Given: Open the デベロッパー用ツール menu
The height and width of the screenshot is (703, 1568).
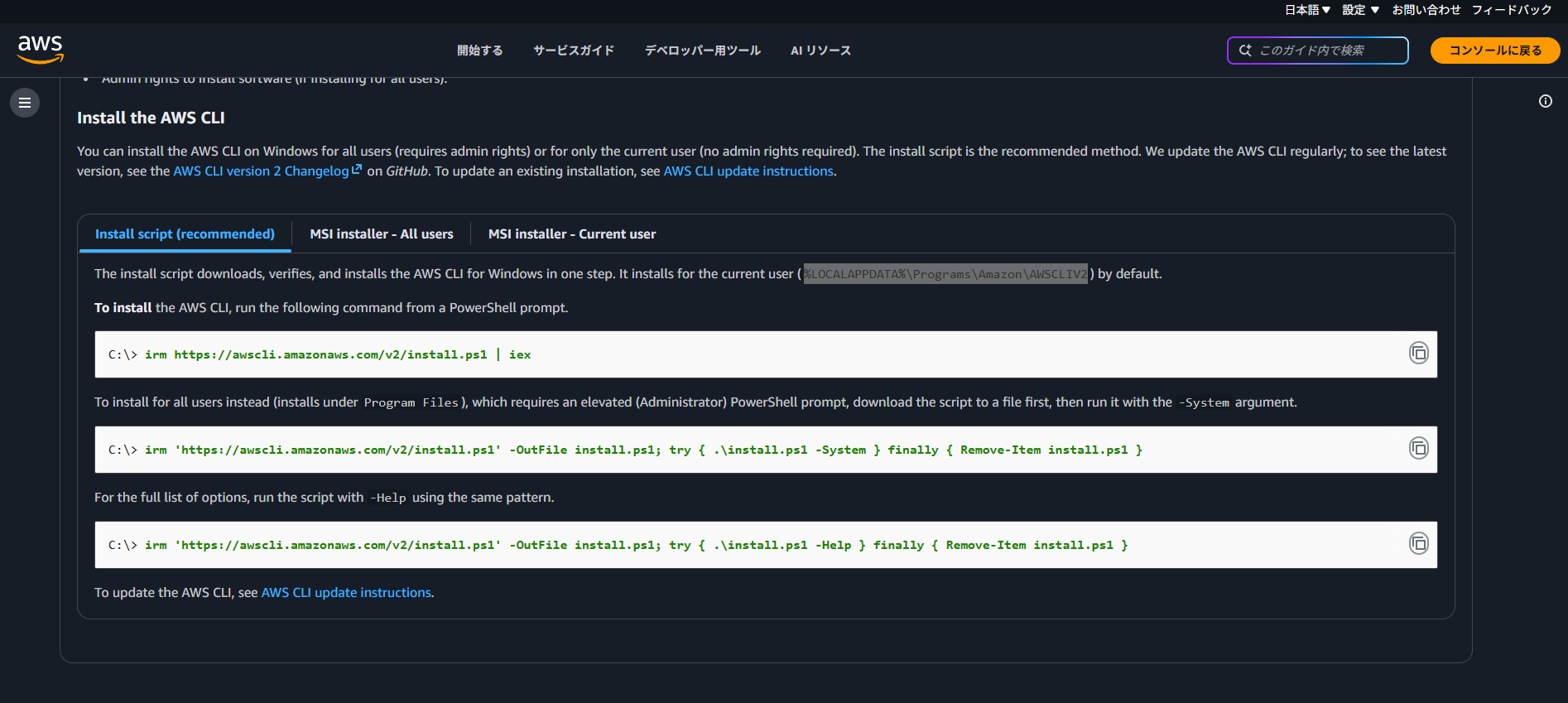Looking at the screenshot, I should [x=703, y=51].
